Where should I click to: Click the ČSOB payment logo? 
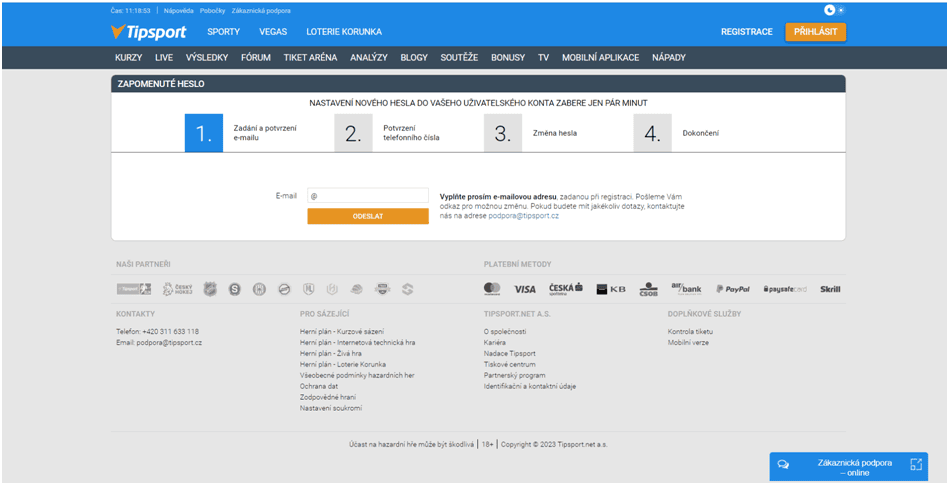(648, 289)
